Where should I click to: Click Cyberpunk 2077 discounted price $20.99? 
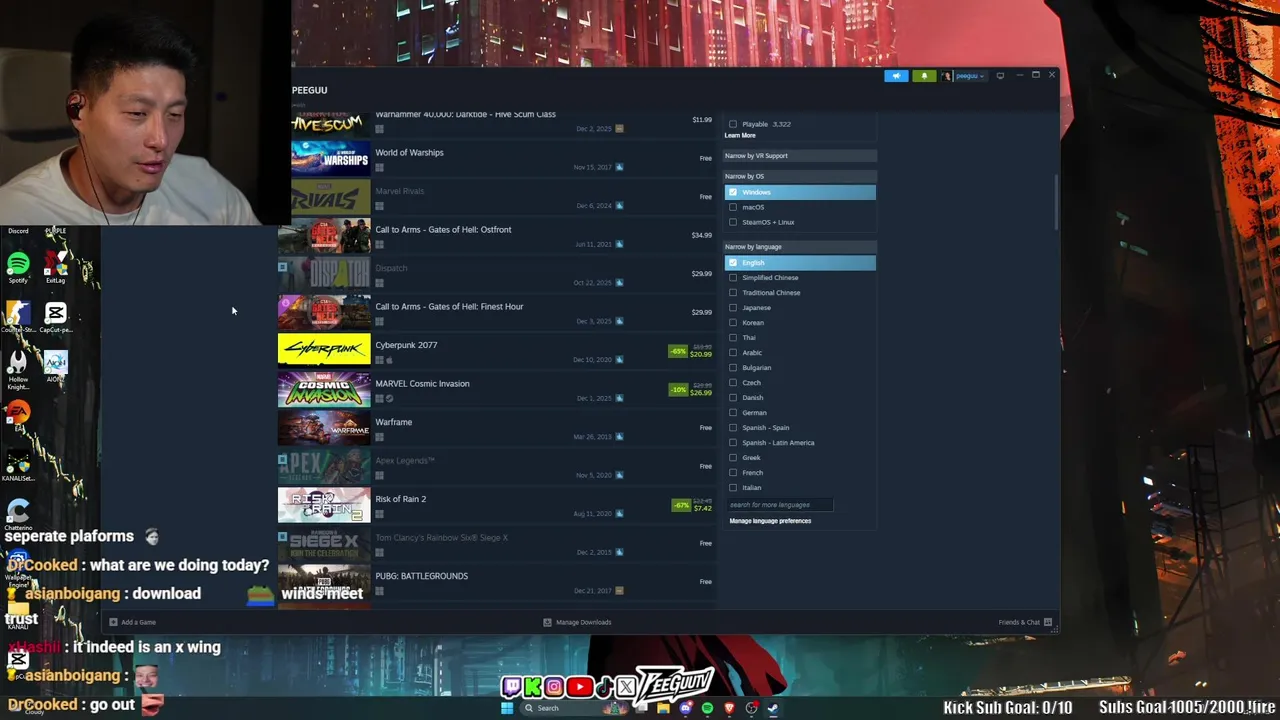point(700,354)
